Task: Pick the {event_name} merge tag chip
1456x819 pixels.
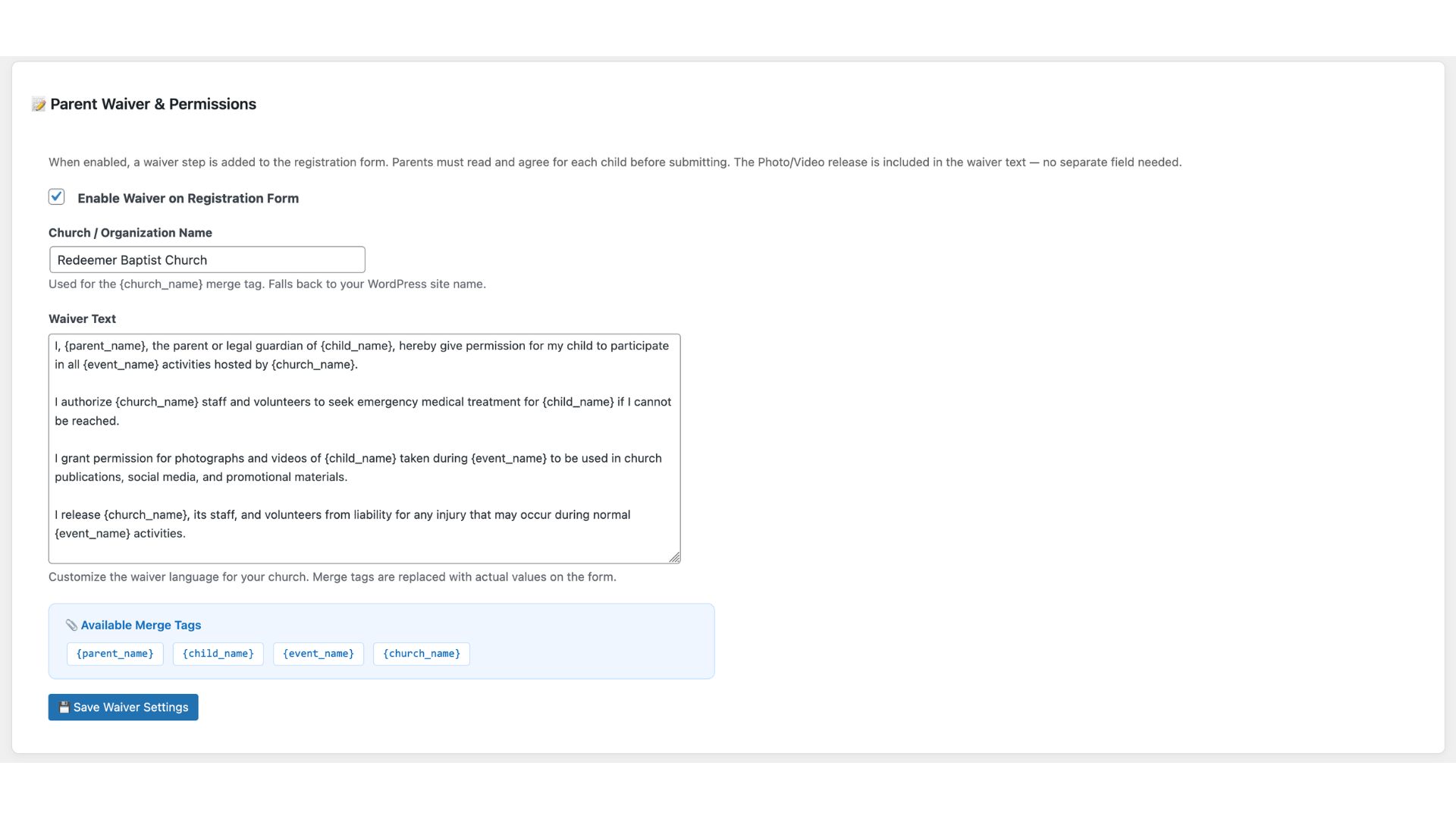Action: tap(318, 654)
